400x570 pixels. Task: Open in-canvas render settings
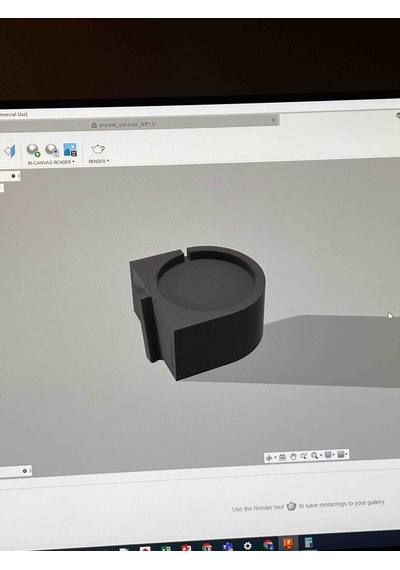[52, 150]
